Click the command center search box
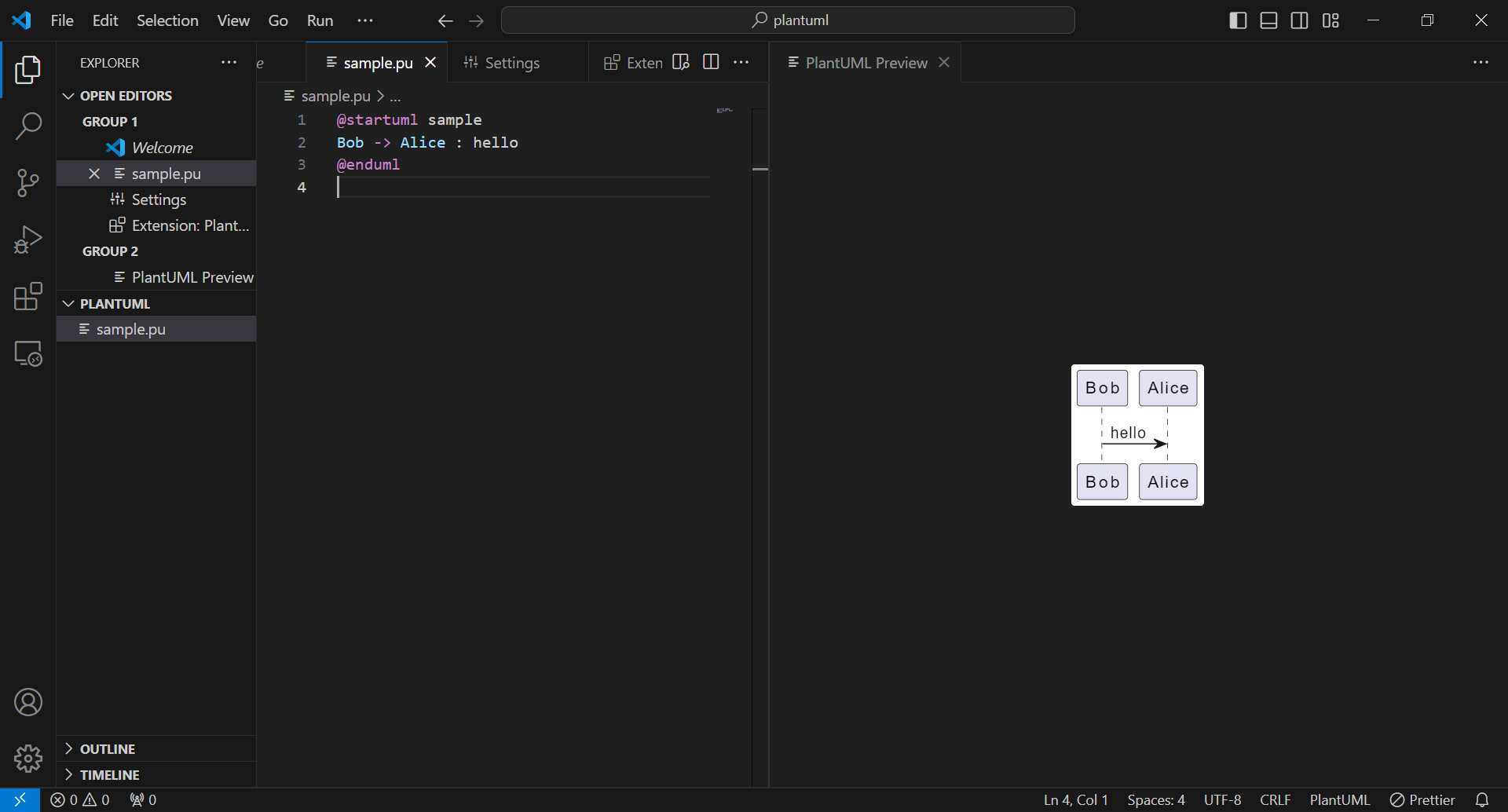Viewport: 1508px width, 812px height. [x=788, y=20]
